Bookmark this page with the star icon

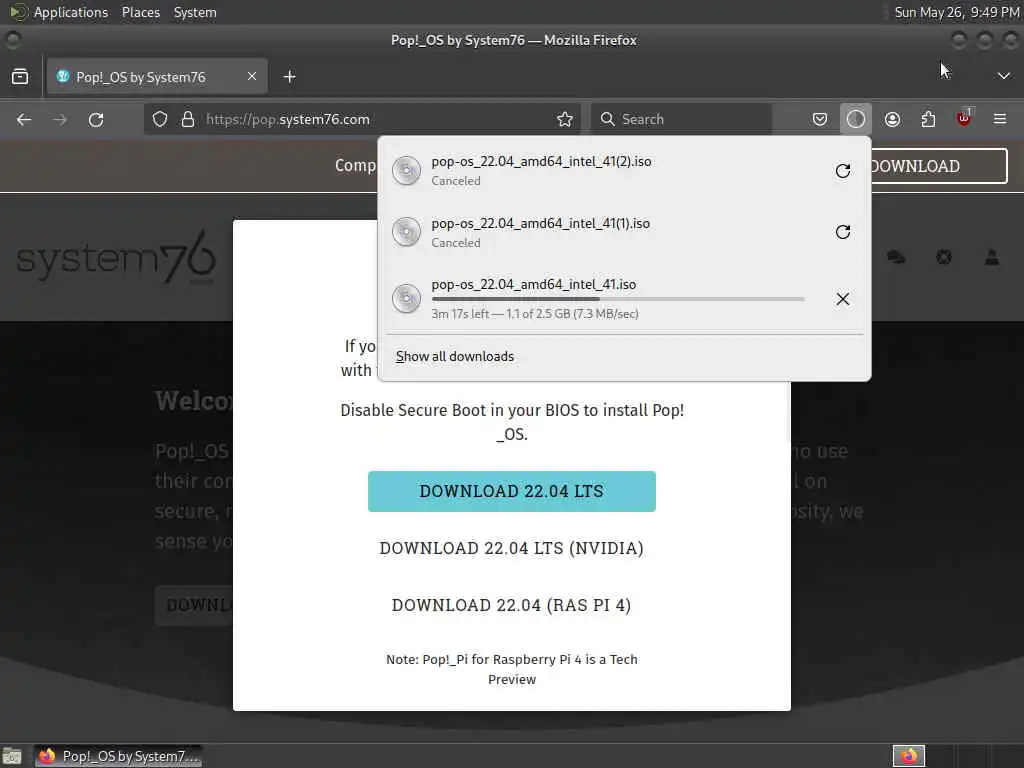click(565, 120)
